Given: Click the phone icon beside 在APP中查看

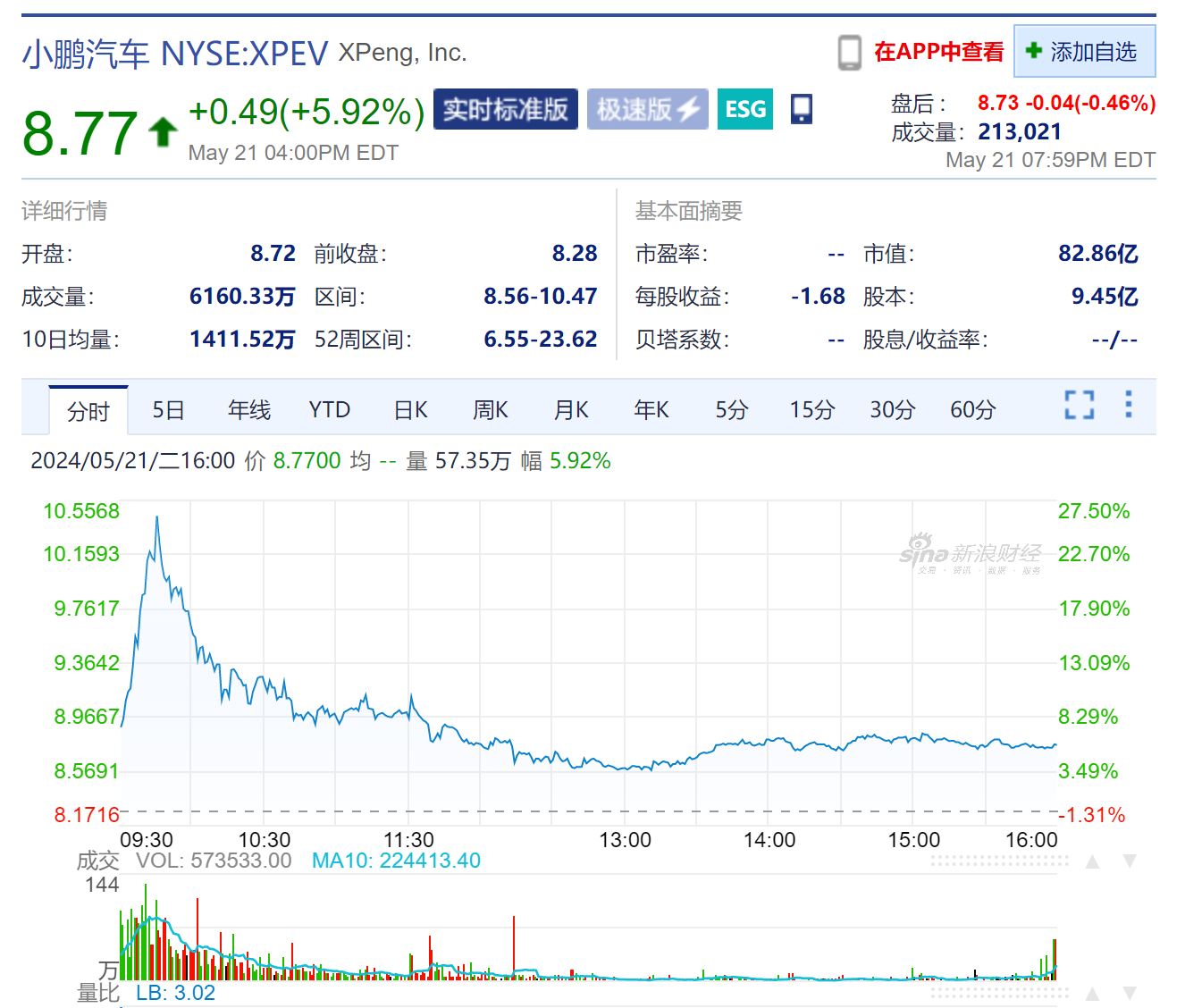Looking at the screenshot, I should click(849, 52).
